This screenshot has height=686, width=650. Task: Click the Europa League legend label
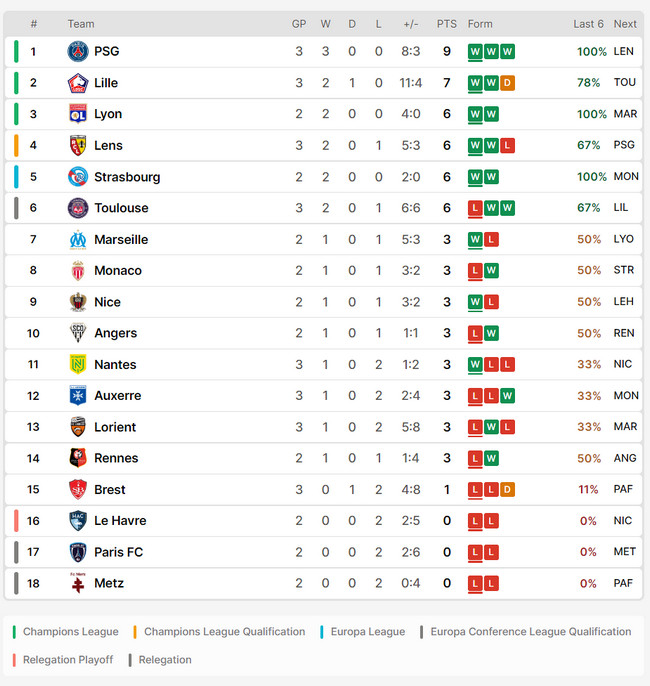[368, 632]
